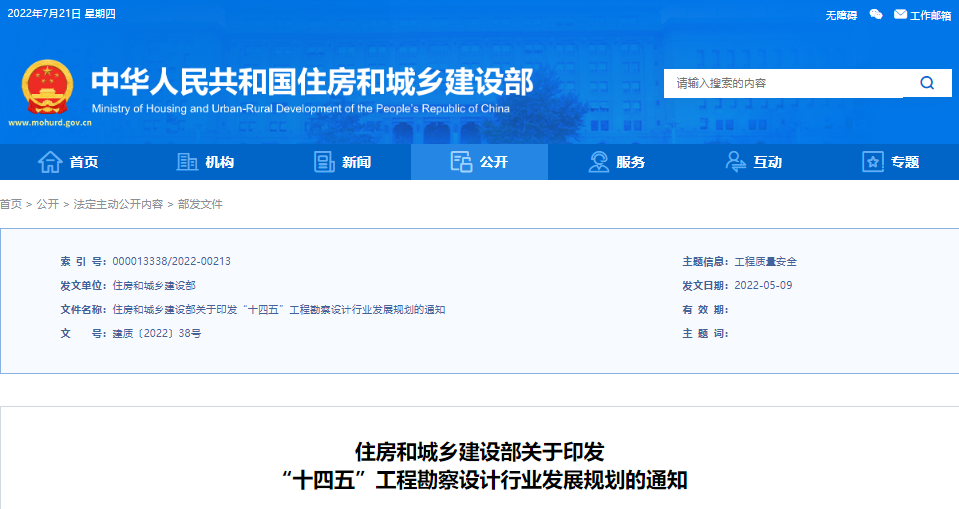Go to 公开 in the breadcrumb
This screenshot has height=509, width=959.
48,204
